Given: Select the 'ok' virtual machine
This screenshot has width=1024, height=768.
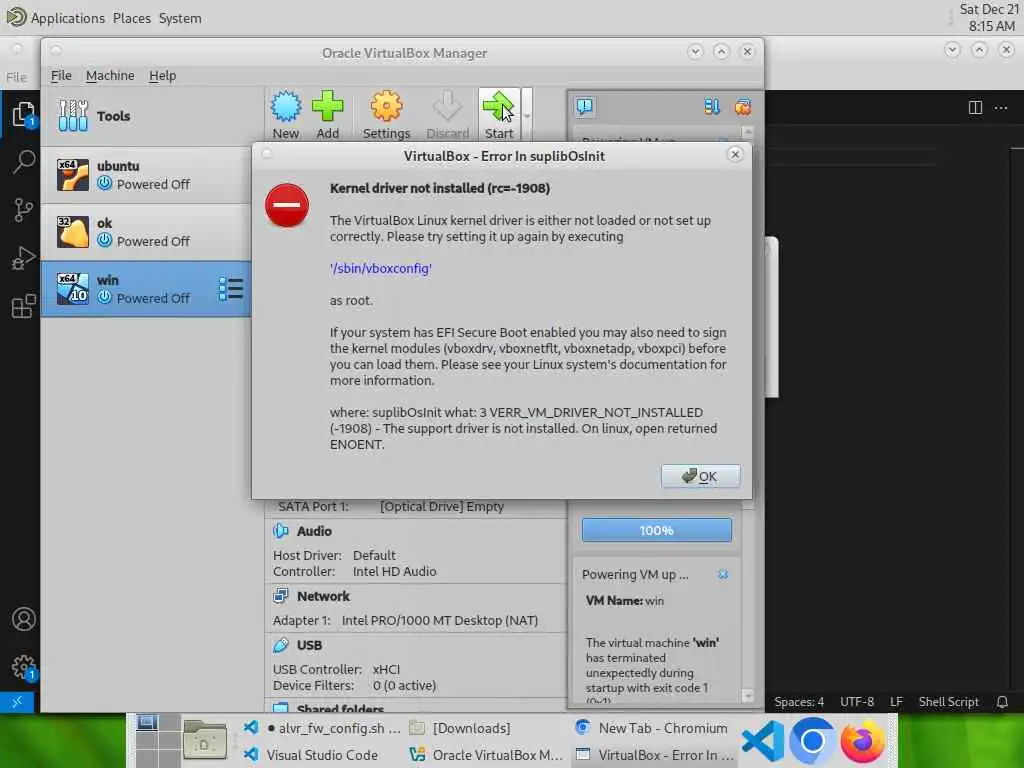Looking at the screenshot, I should click(146, 232).
